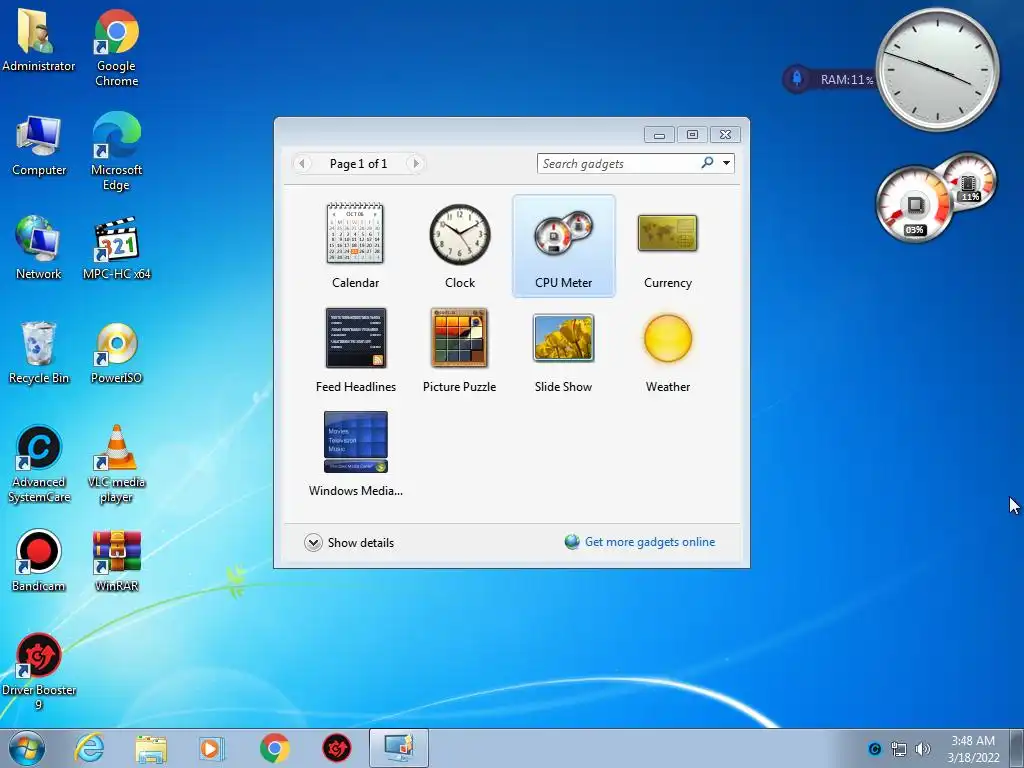Open Computer desktop icon
This screenshot has width=1024, height=768.
tap(39, 146)
